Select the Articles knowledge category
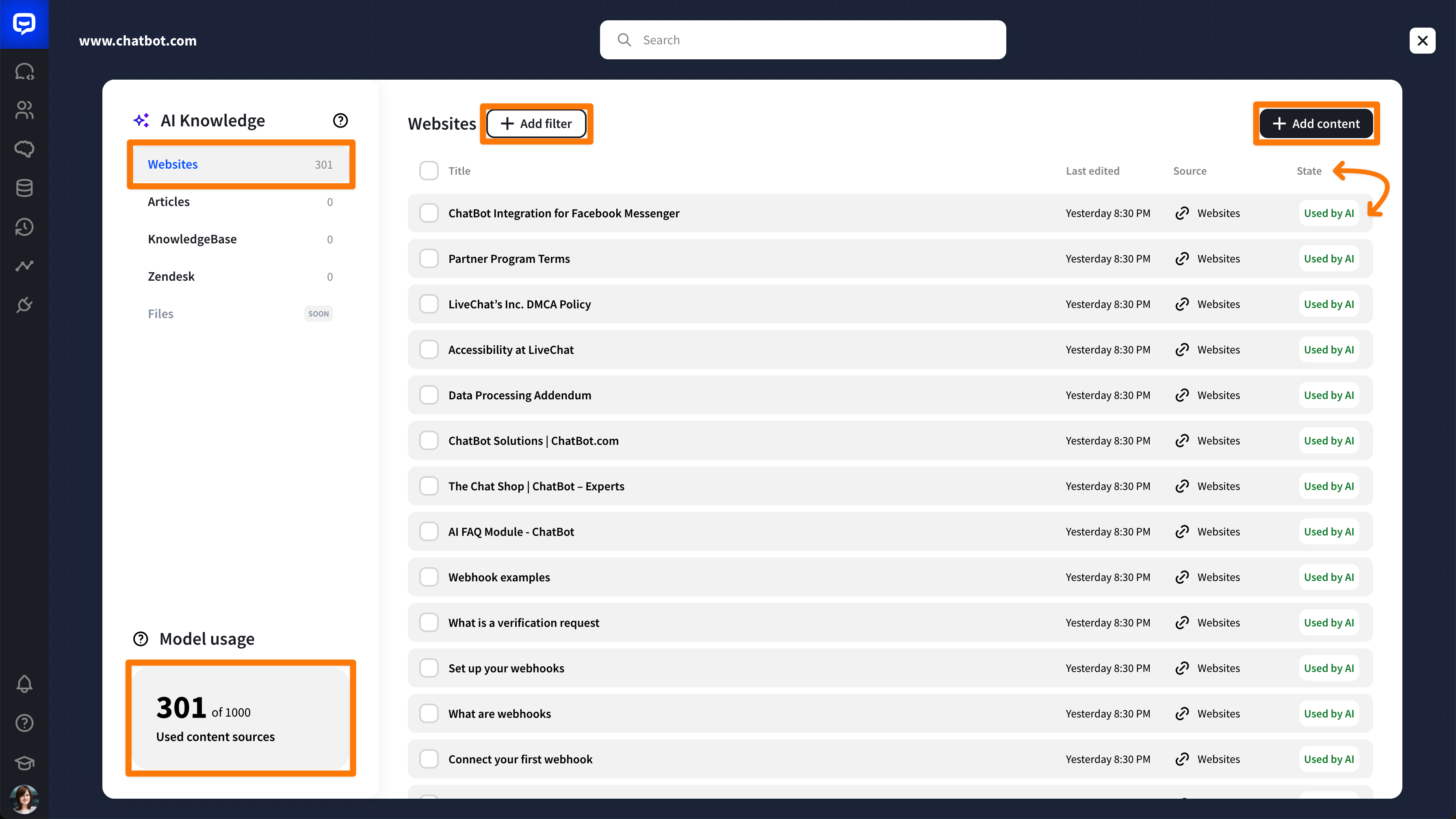The image size is (1456, 819). pyautogui.click(x=241, y=202)
